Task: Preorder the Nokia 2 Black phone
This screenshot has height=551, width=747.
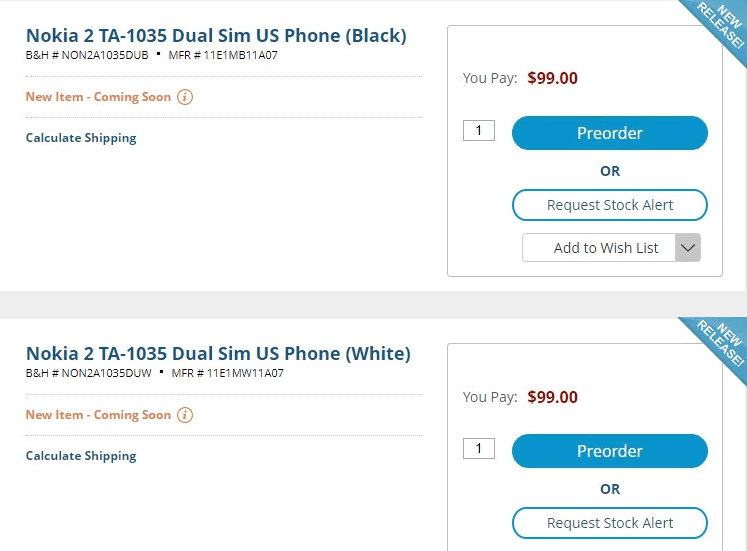Action: pos(609,133)
